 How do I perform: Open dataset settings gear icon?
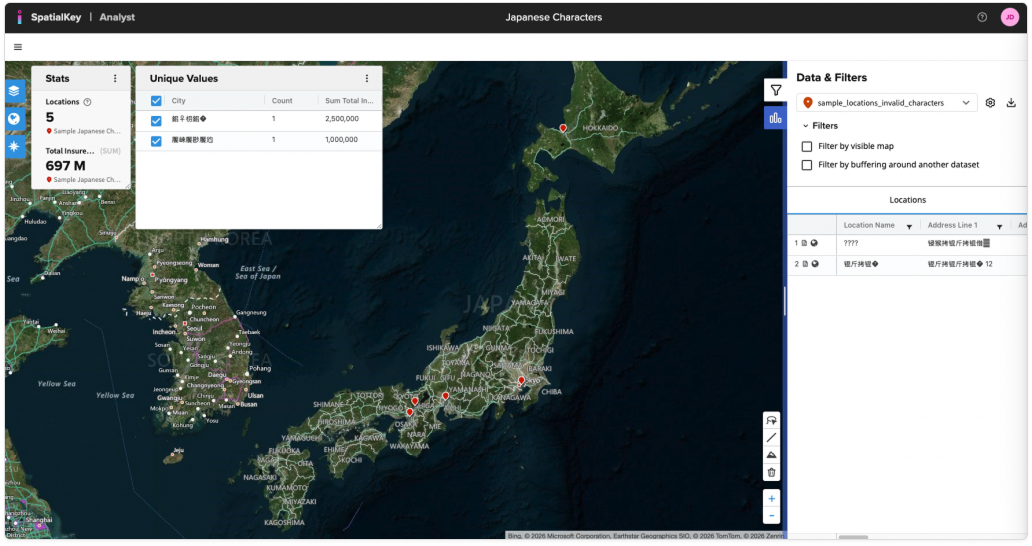pos(990,103)
